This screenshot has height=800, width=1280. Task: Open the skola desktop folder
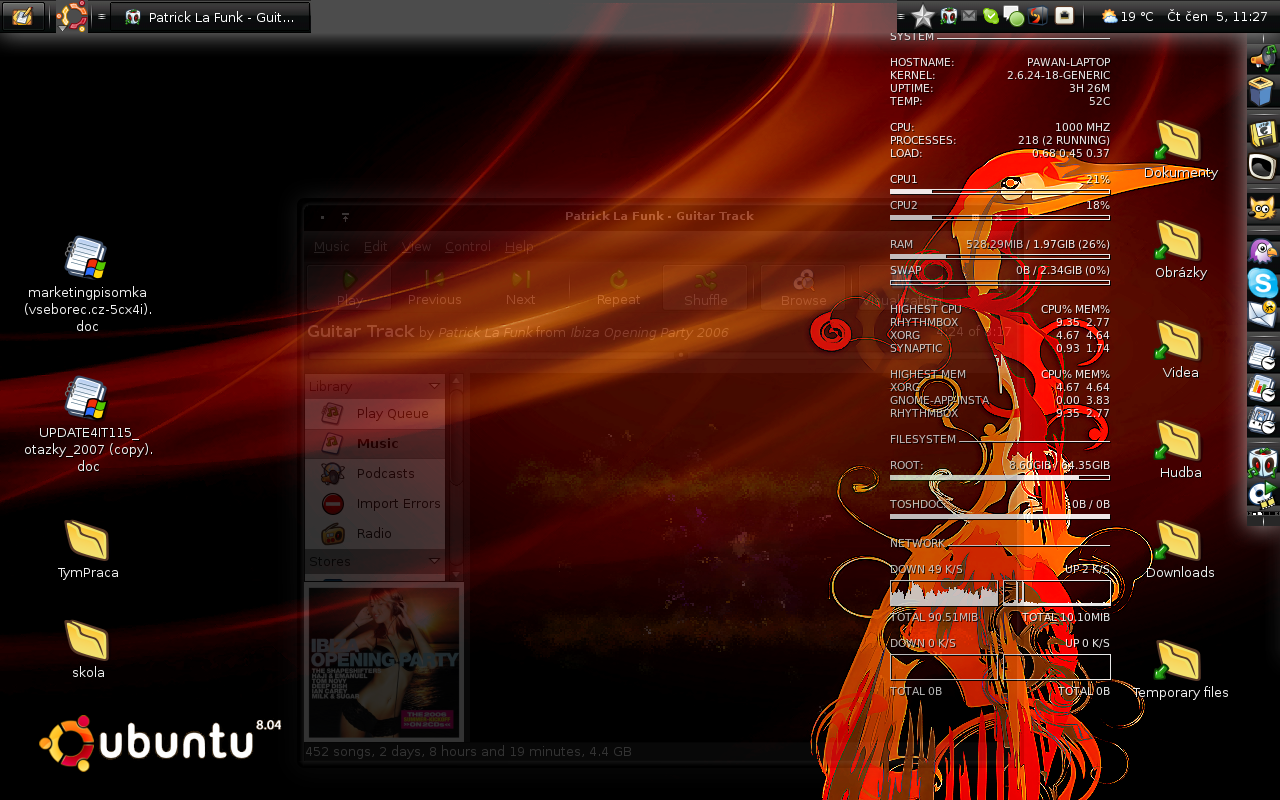tap(87, 649)
